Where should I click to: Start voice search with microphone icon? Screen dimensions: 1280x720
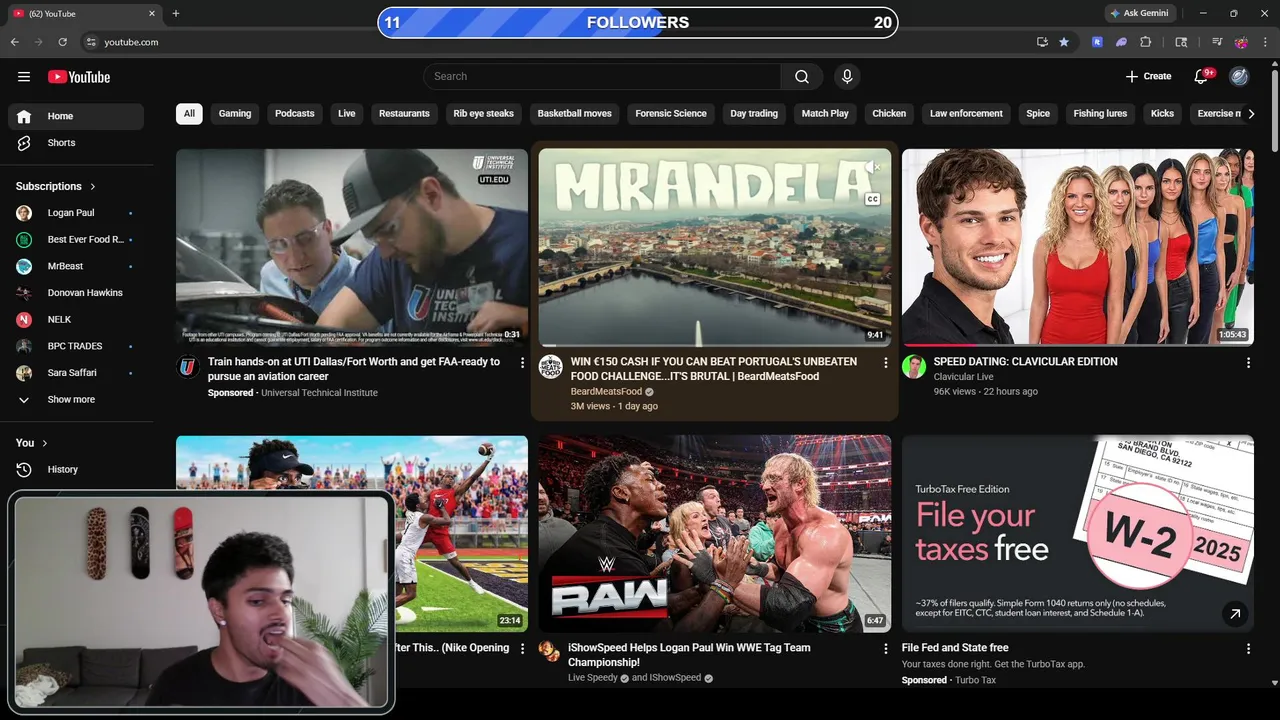(x=847, y=77)
